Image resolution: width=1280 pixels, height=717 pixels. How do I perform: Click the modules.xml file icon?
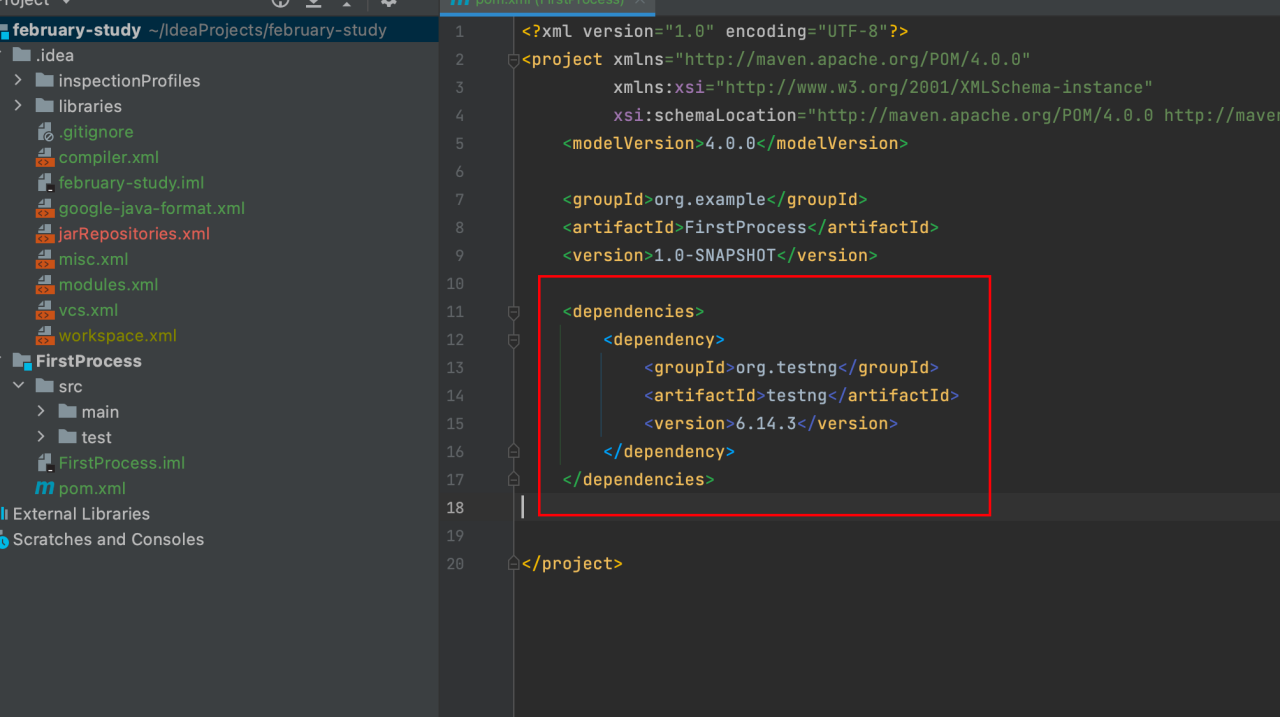click(45, 285)
